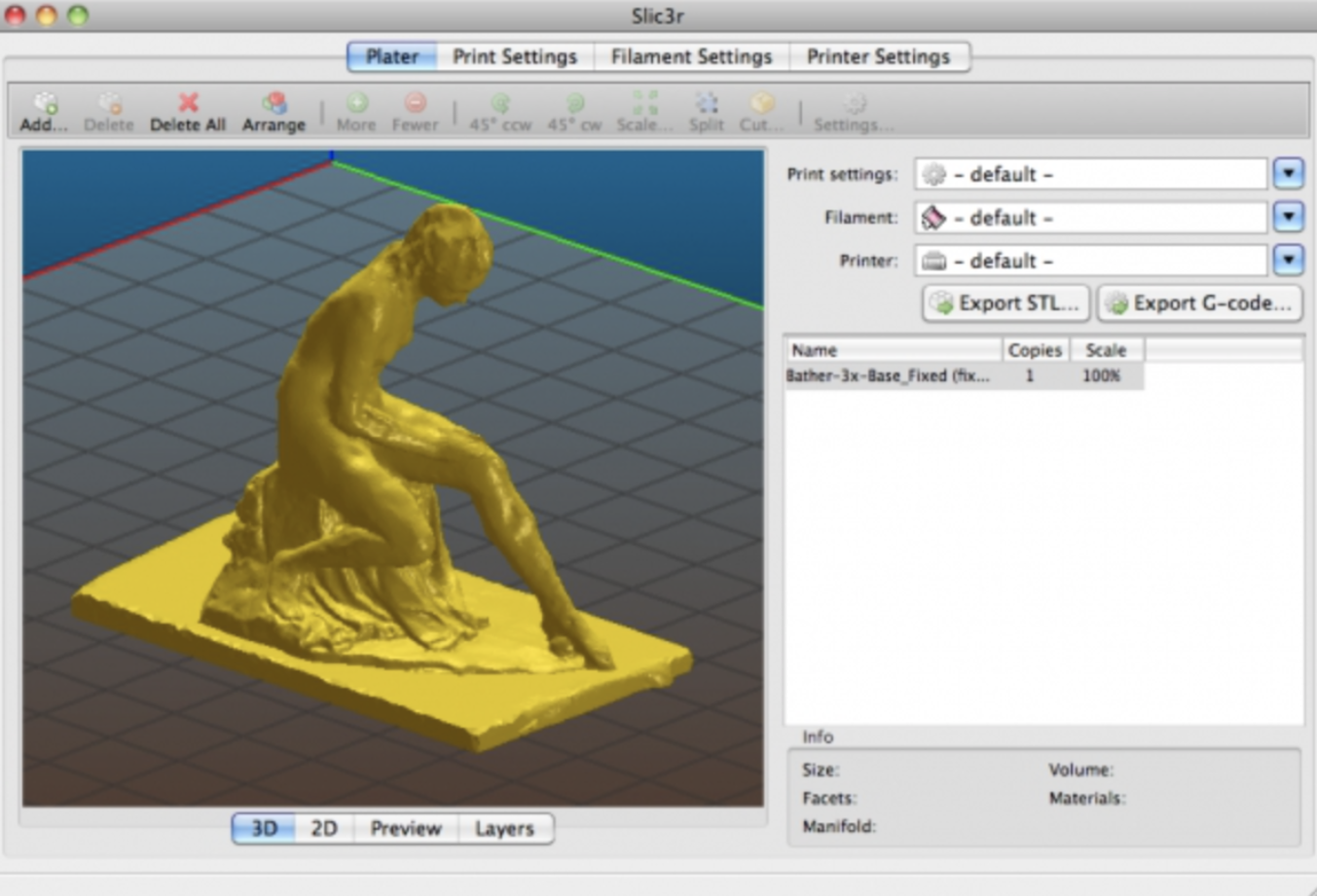
Task: Open the Printer preset dropdown arrow
Action: pyautogui.click(x=1289, y=260)
